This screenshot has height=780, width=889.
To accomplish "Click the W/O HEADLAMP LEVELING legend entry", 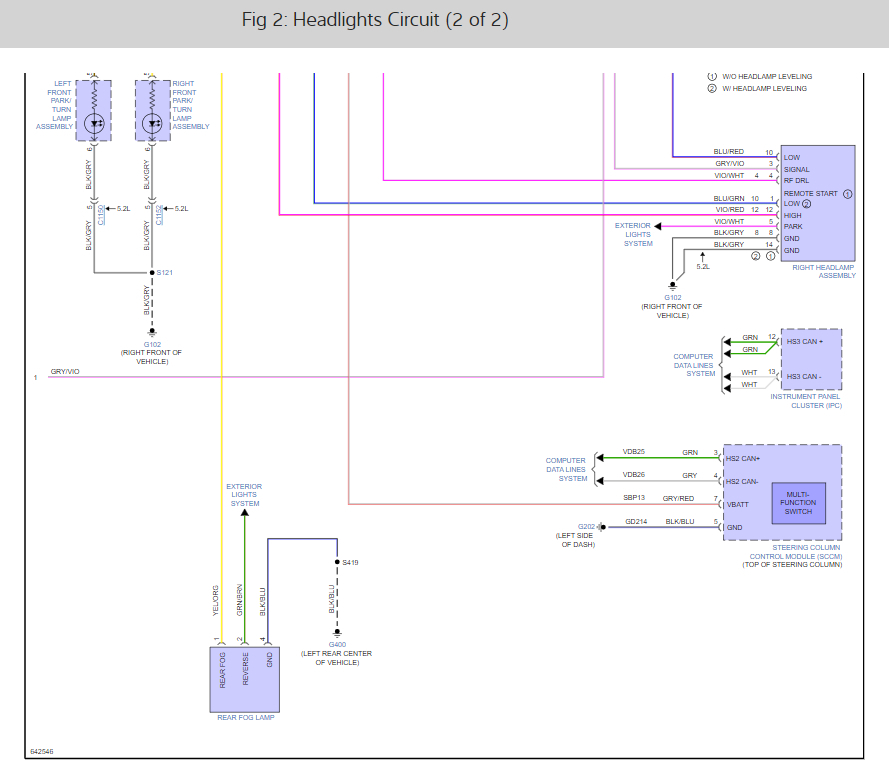I will 760,77.
